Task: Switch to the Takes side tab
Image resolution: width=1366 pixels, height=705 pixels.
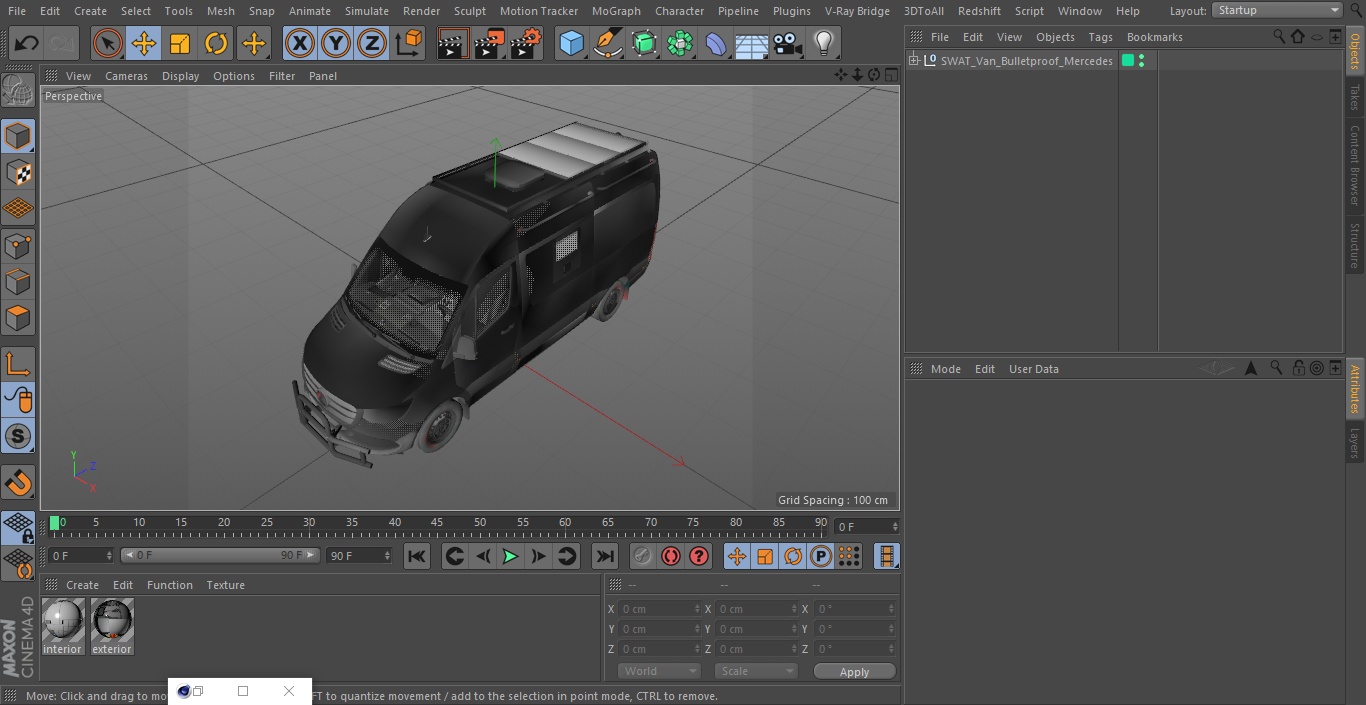Action: [x=1355, y=97]
